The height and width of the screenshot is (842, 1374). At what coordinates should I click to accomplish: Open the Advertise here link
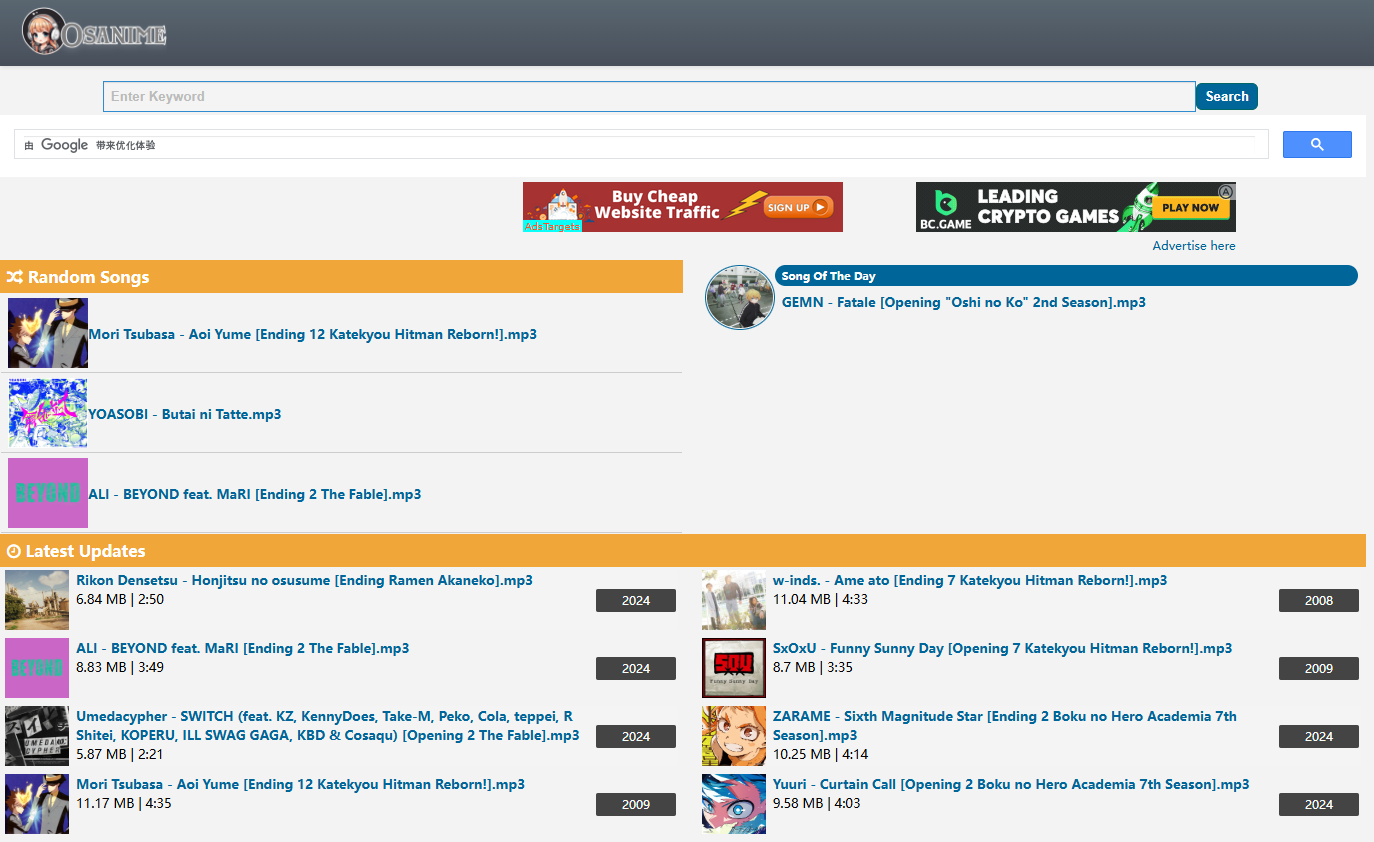1193,246
